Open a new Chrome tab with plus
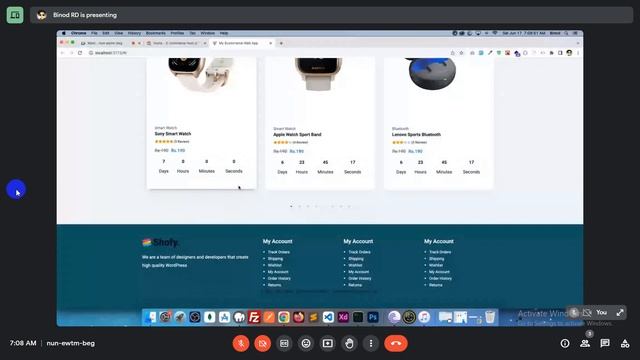The width and height of the screenshot is (640, 360). 281,43
